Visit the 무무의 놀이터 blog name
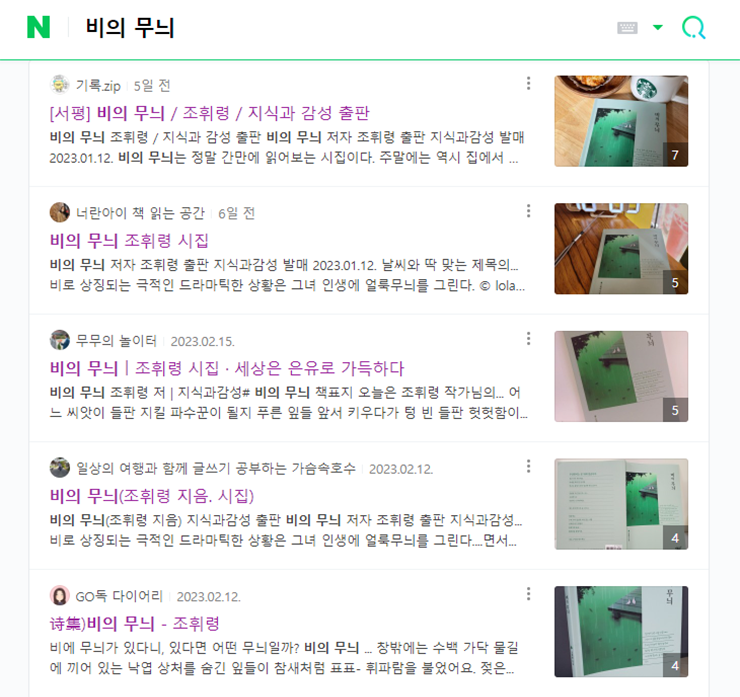Image resolution: width=740 pixels, height=697 pixels. (x=116, y=341)
